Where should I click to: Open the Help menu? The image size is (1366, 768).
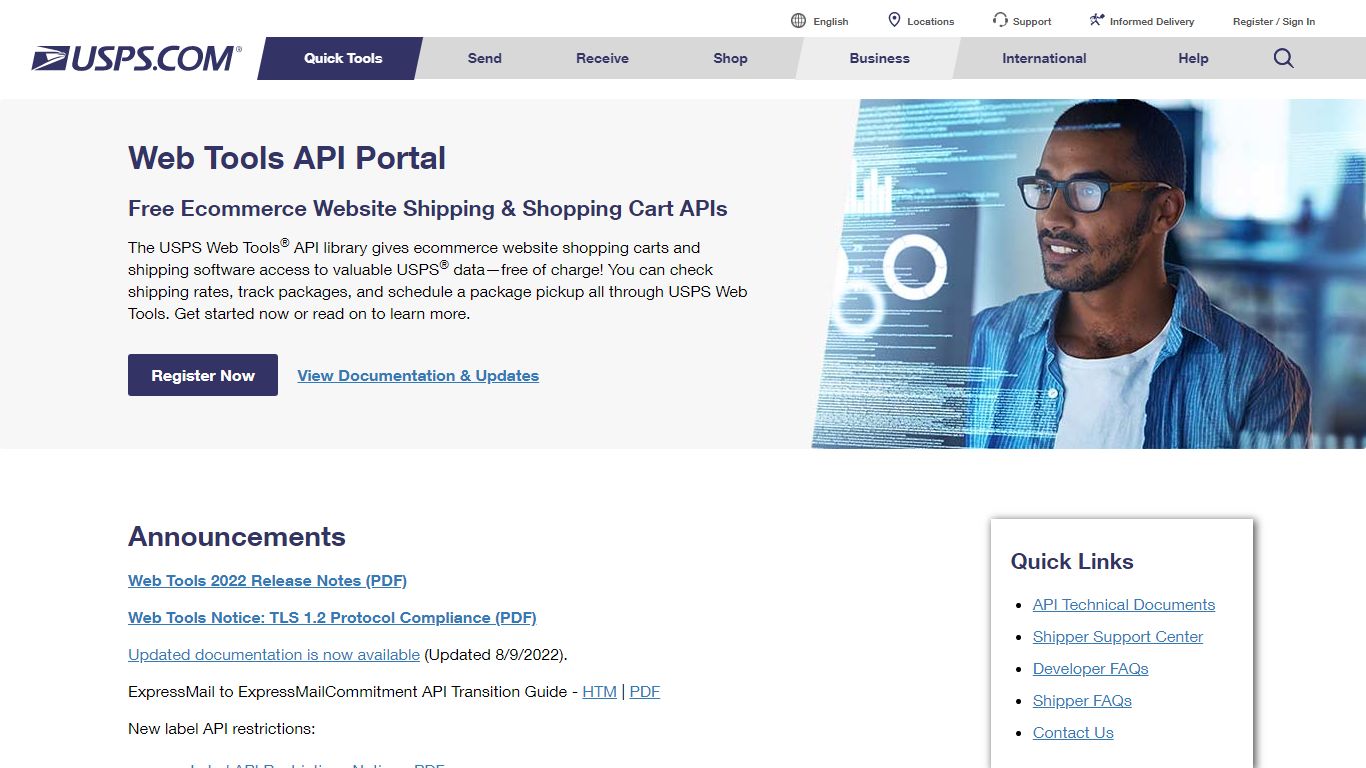click(x=1193, y=58)
